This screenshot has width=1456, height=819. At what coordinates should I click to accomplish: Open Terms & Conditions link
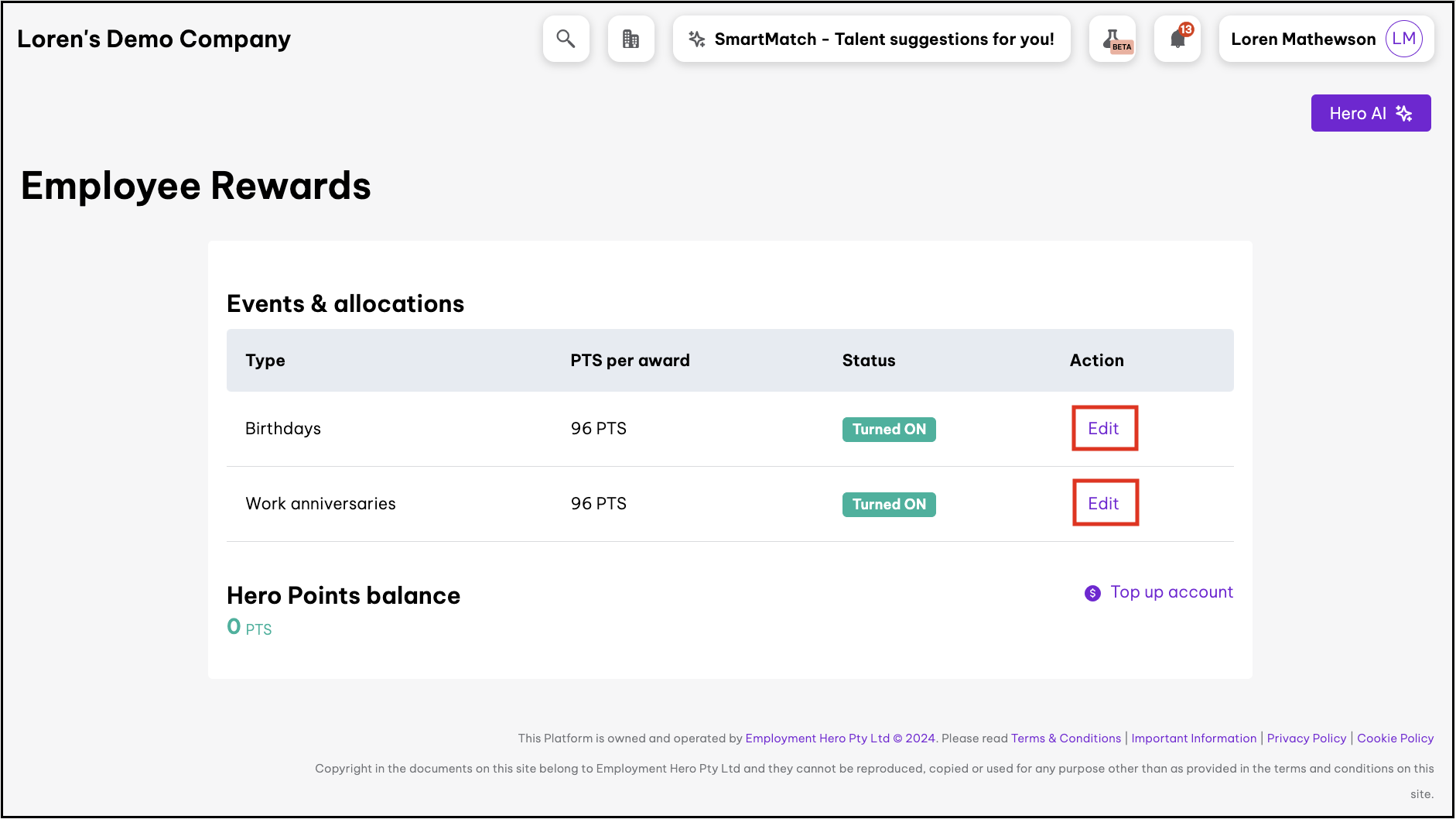click(1065, 738)
